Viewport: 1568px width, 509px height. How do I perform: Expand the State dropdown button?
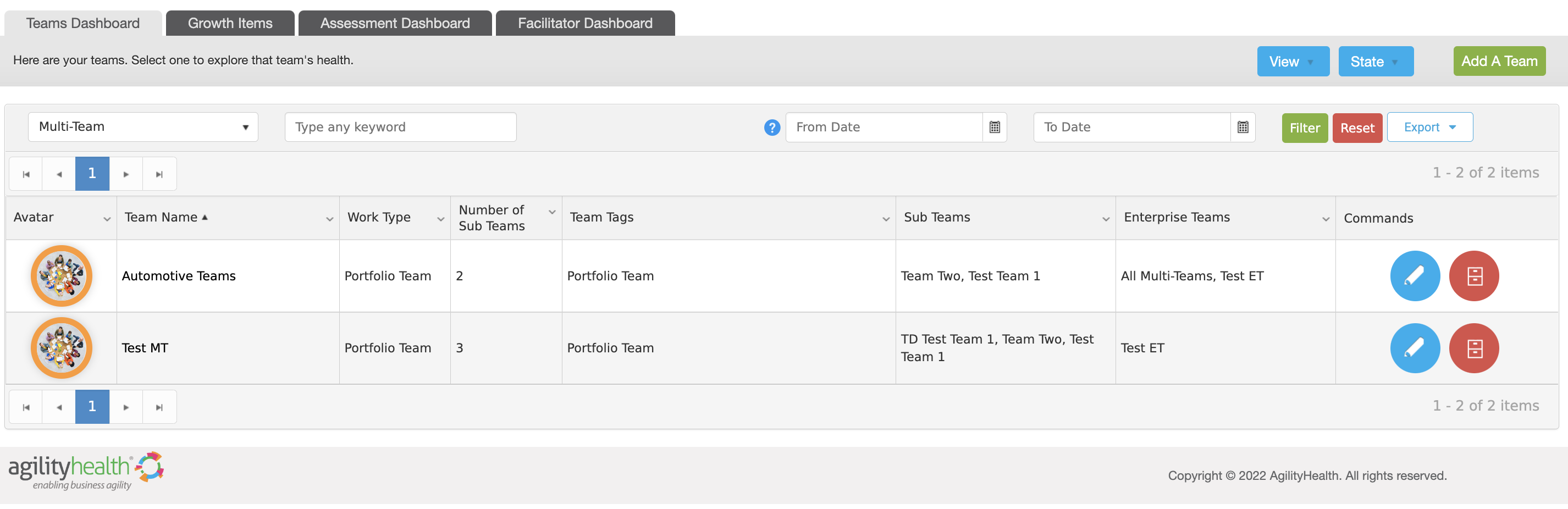1376,62
